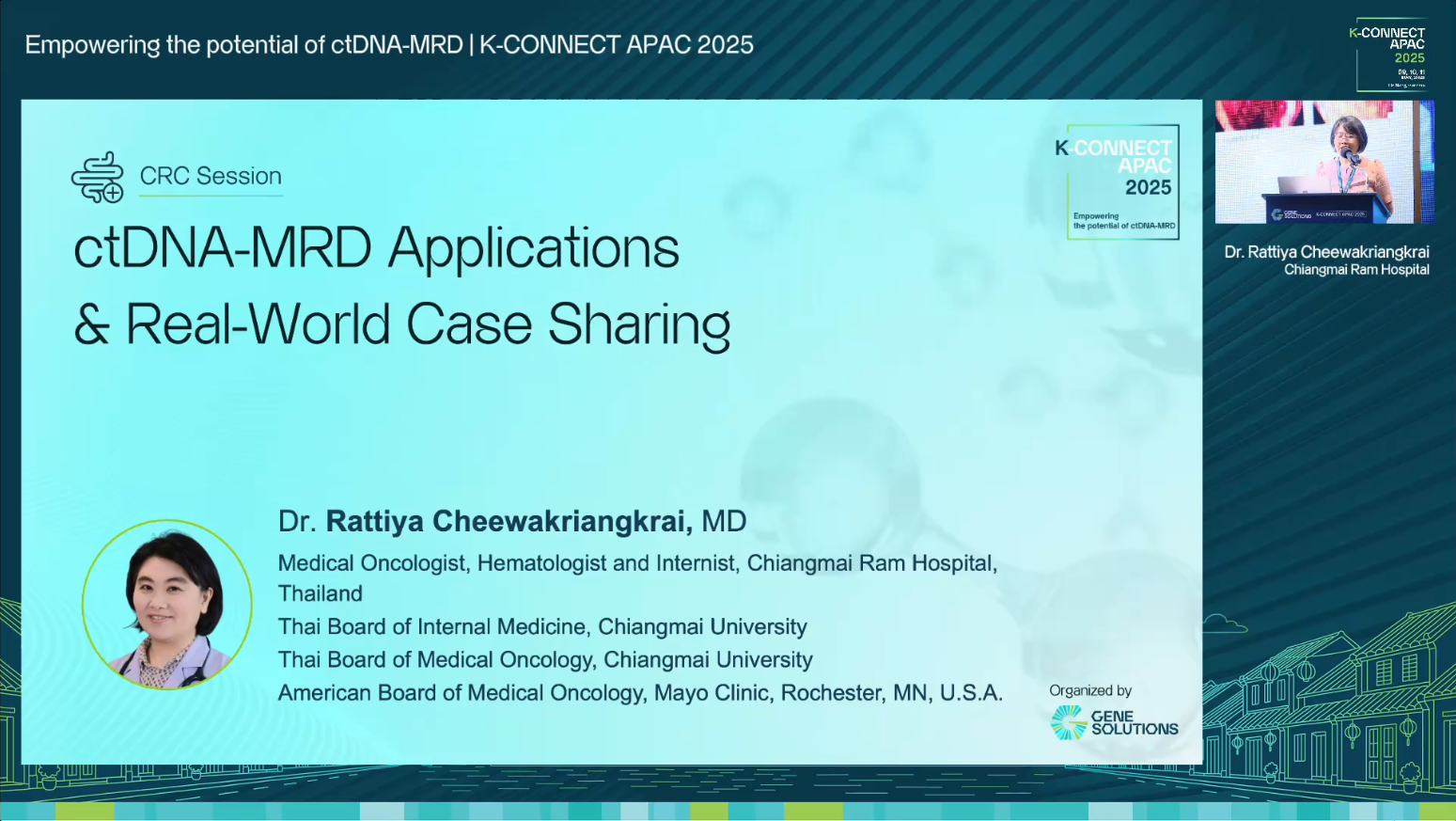
Task: Click the Organized by label
Action: point(1092,690)
